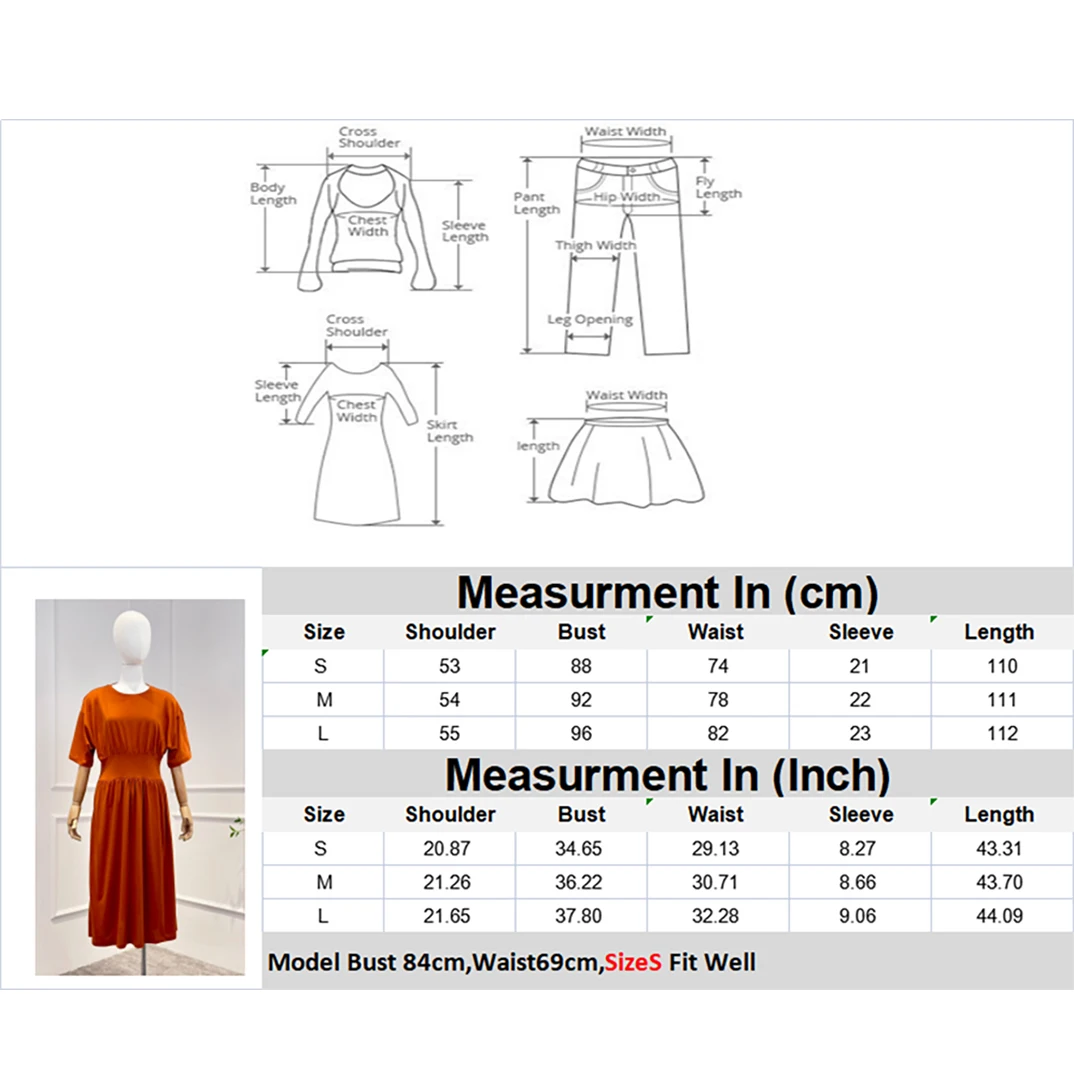The width and height of the screenshot is (1074, 1074).
Task: Click bust value 96 for size L
Action: 581,733
